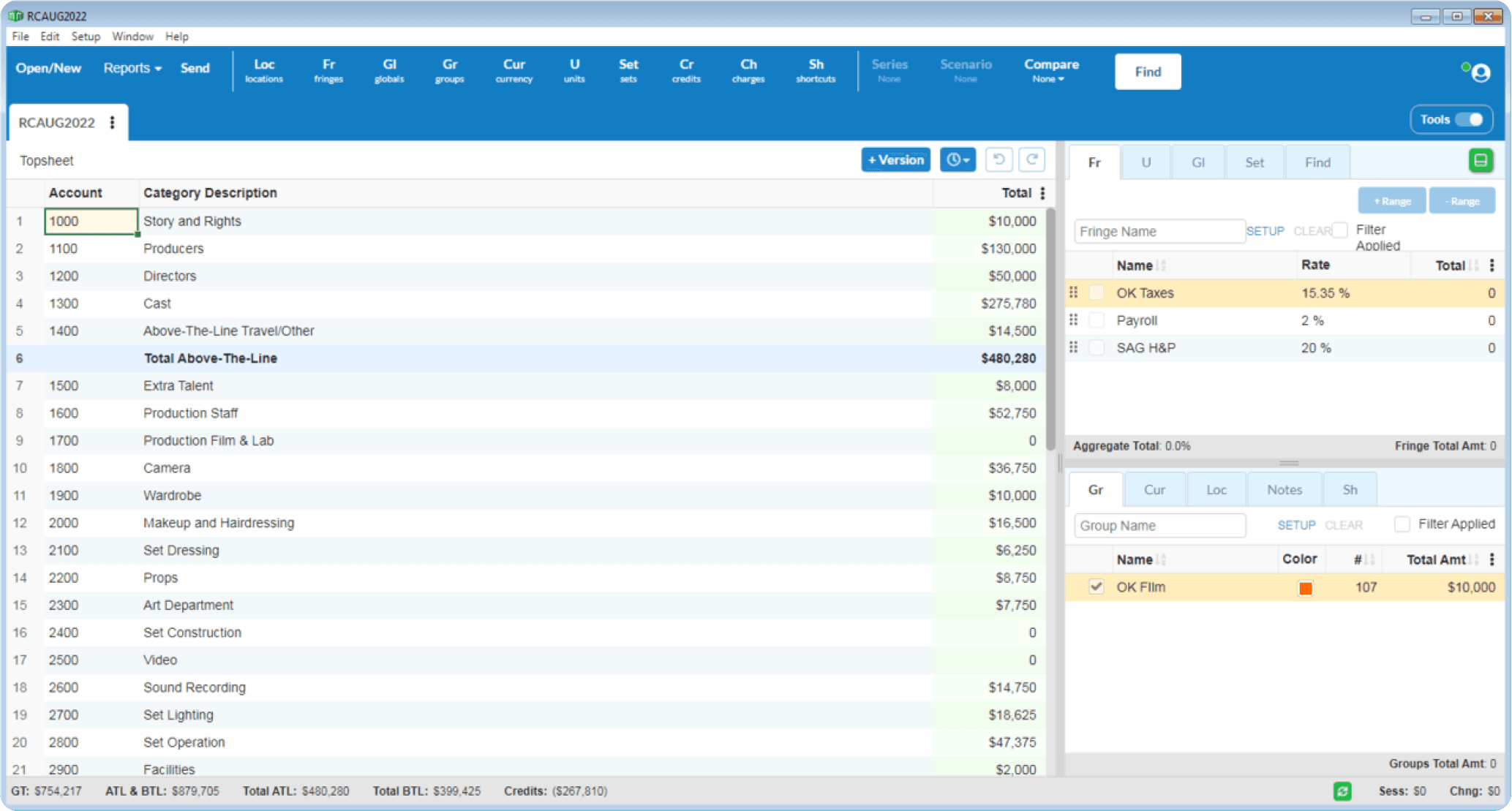The width and height of the screenshot is (1512, 811).
Task: Click the green panel layout icon
Action: [x=1480, y=161]
